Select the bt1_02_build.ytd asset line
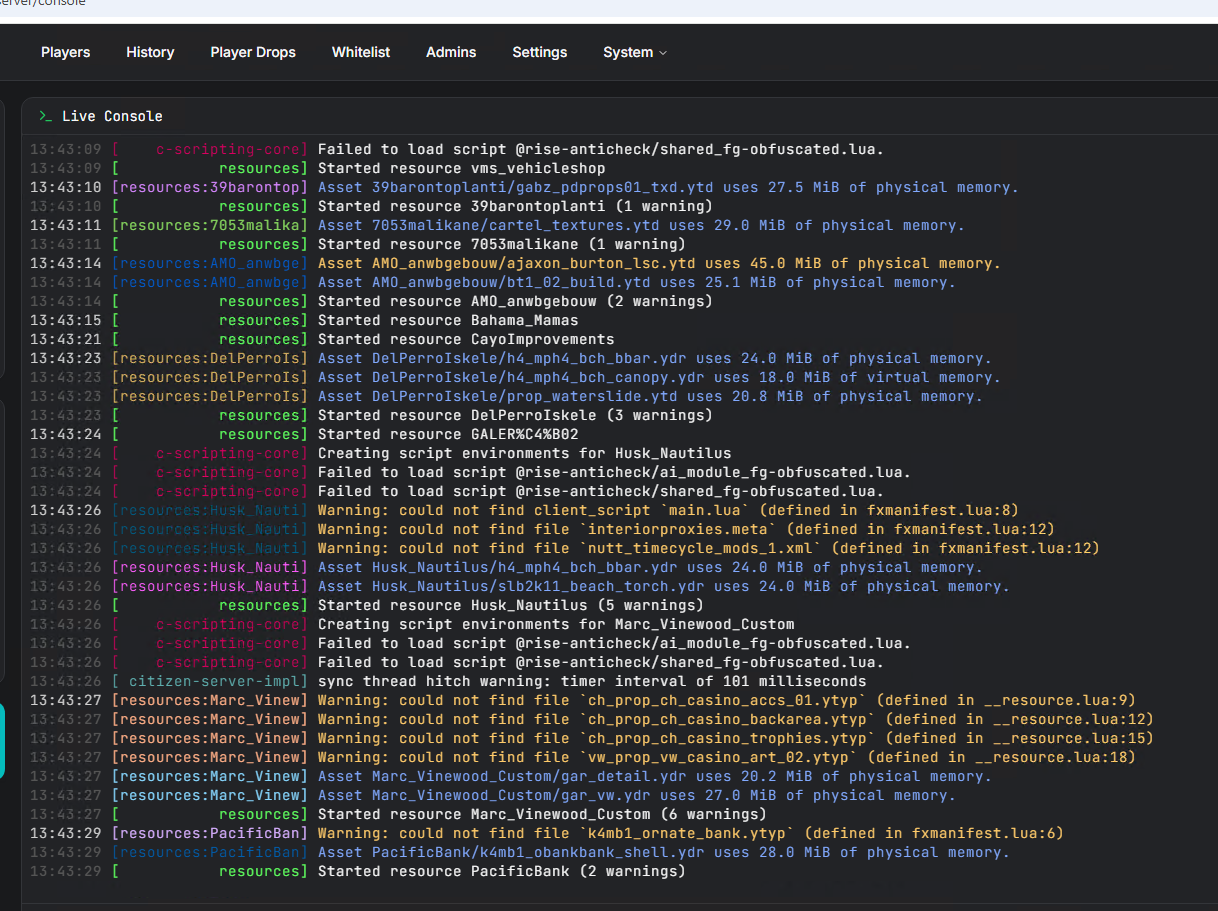 coord(637,282)
